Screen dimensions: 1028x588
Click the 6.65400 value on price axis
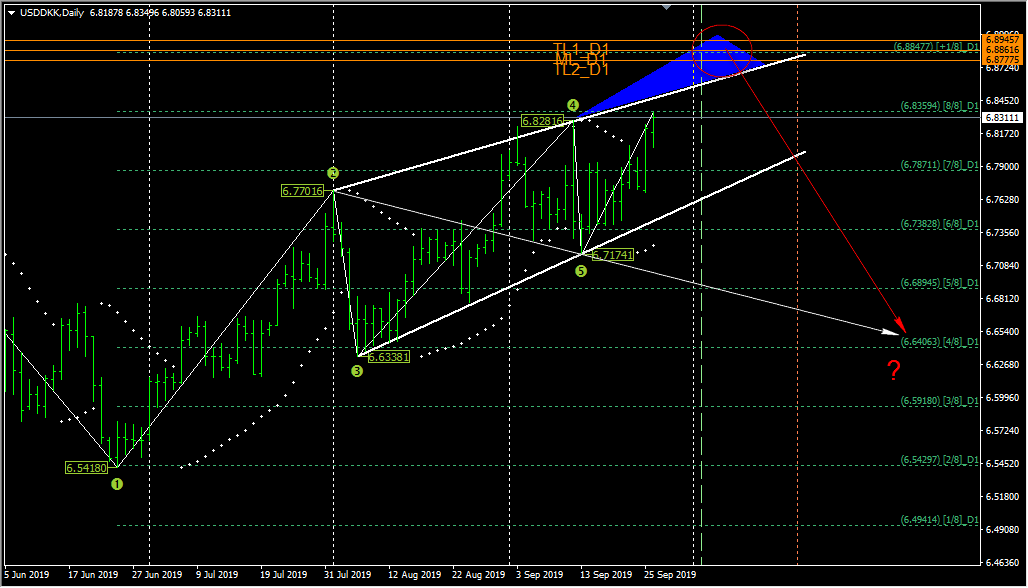pyautogui.click(x=1002, y=332)
